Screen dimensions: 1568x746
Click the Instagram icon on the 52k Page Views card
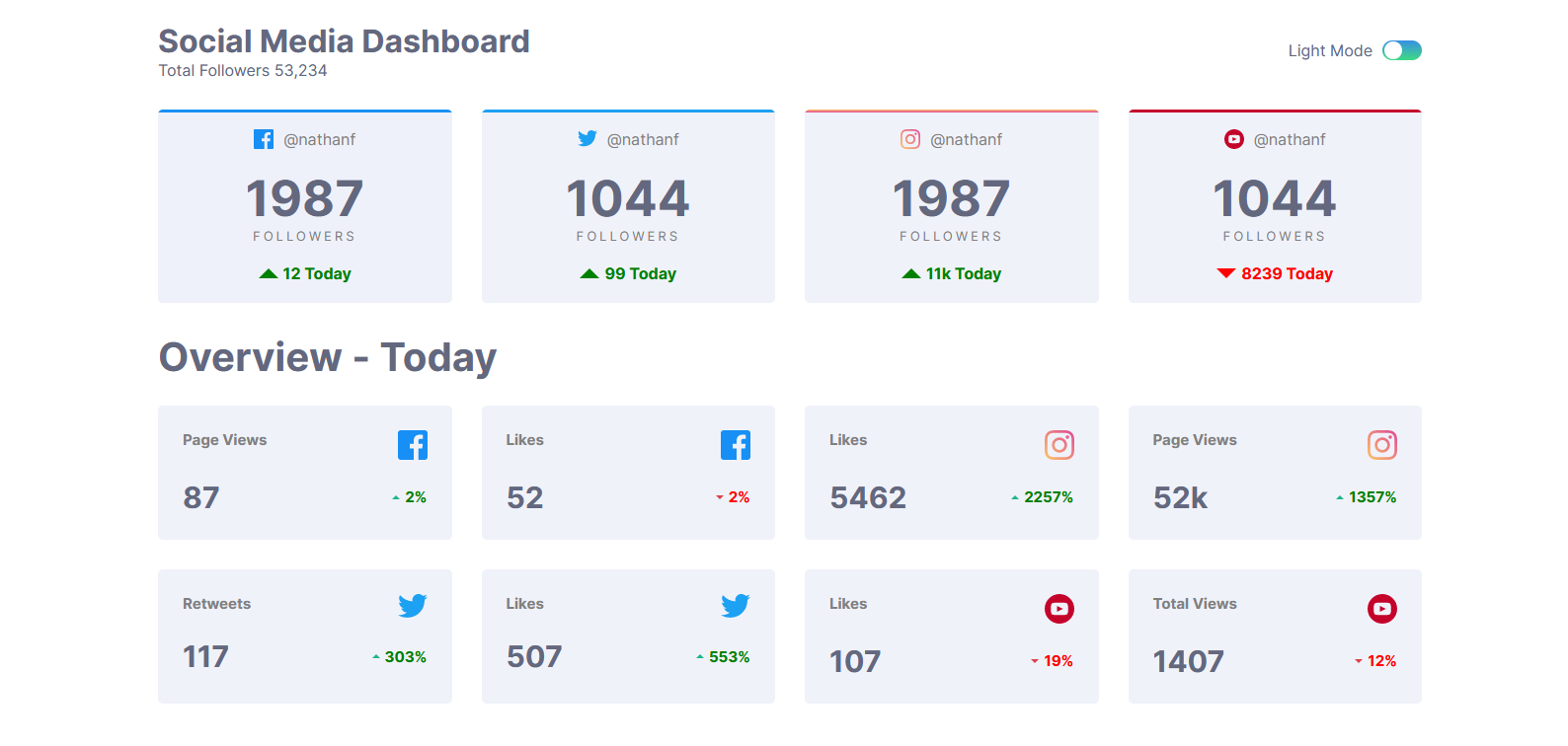1382,445
